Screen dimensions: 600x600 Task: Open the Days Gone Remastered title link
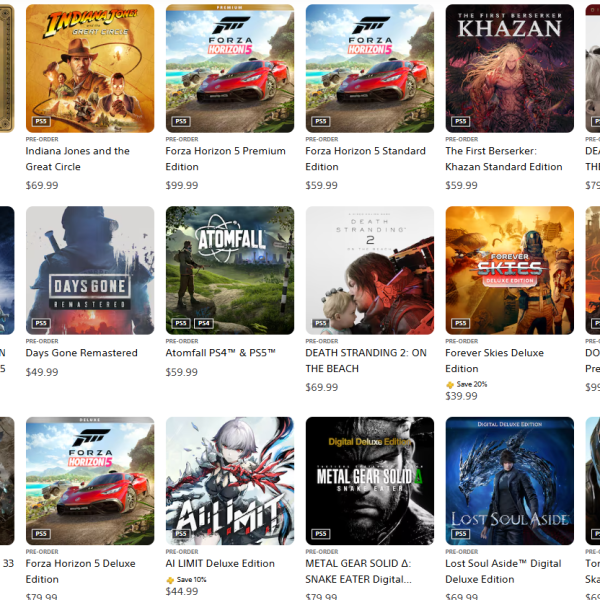pyautogui.click(x=82, y=353)
